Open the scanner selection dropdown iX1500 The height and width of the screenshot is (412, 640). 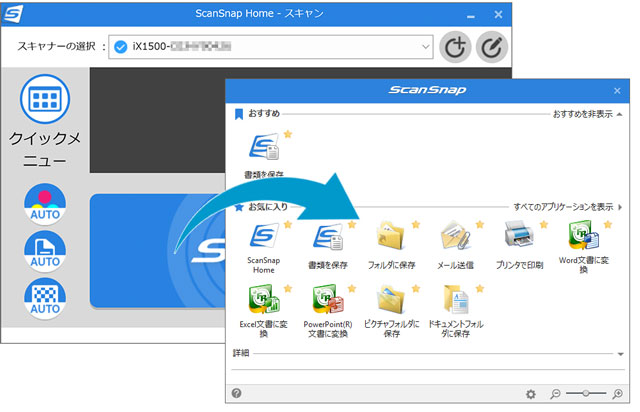(271, 47)
